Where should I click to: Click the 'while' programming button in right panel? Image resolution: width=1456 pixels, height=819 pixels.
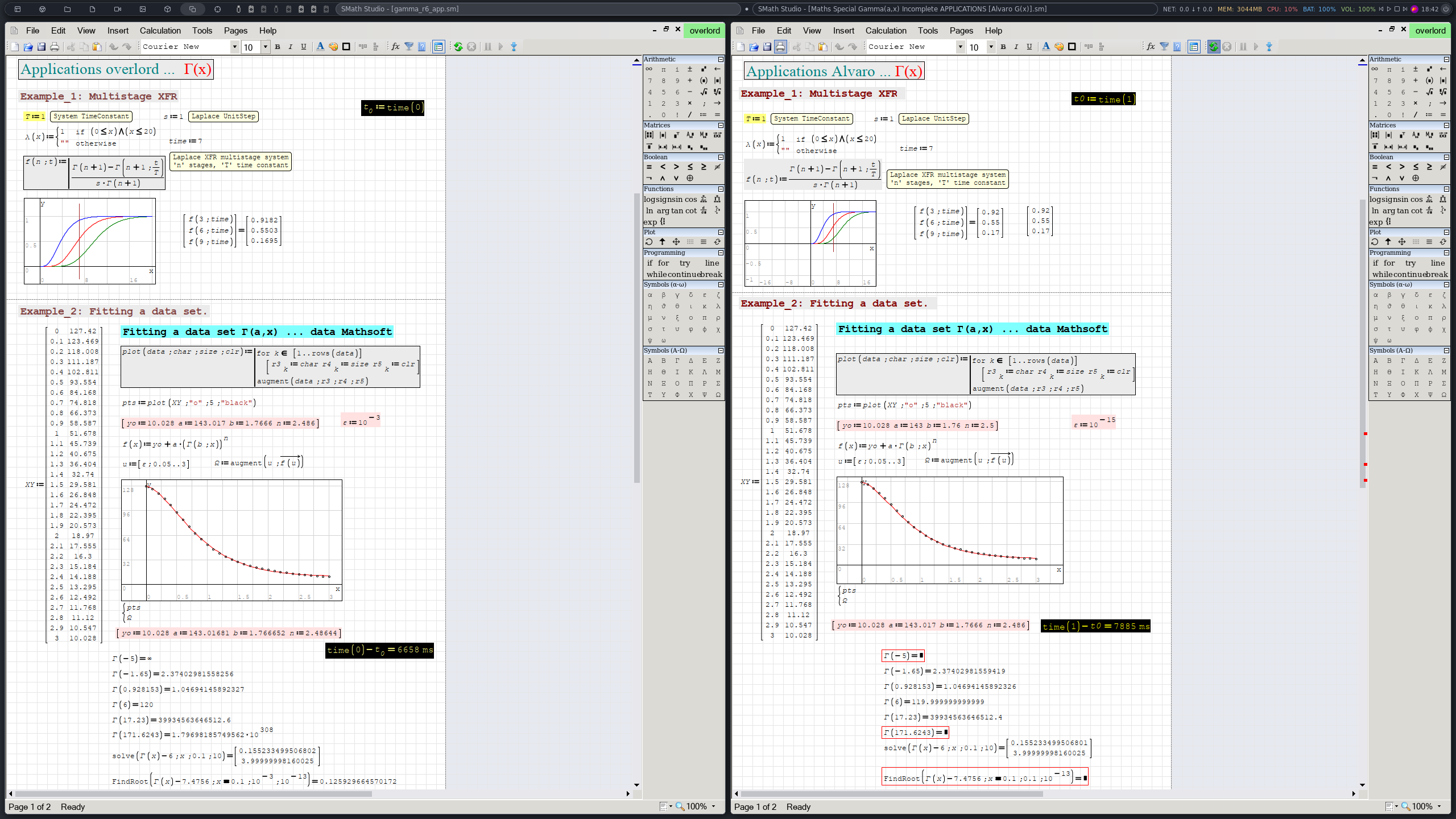coord(1383,274)
